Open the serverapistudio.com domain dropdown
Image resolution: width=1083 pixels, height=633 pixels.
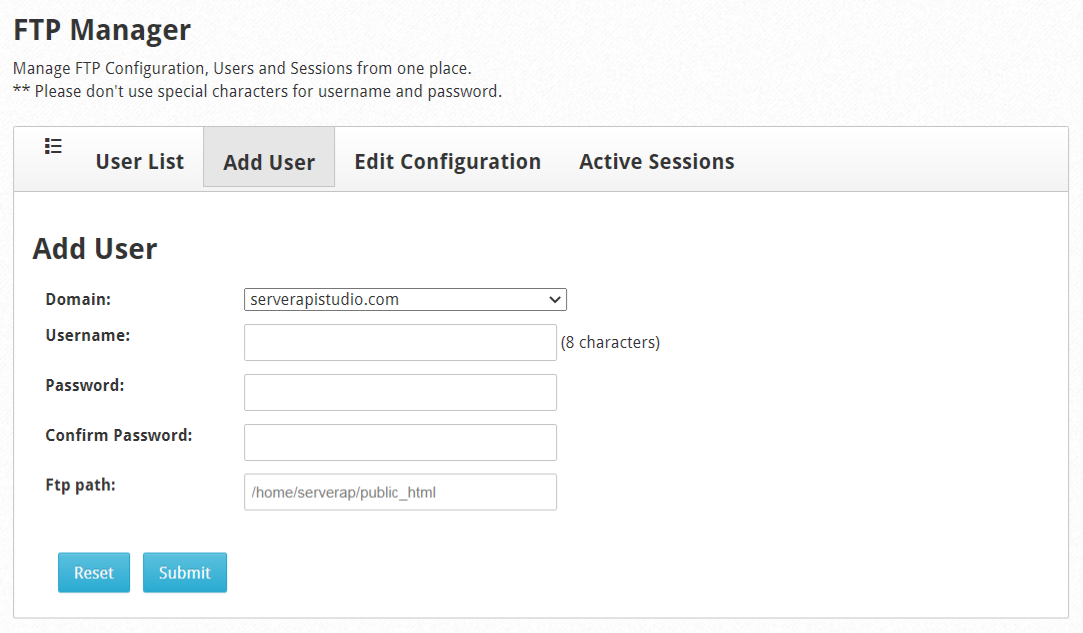(x=405, y=299)
